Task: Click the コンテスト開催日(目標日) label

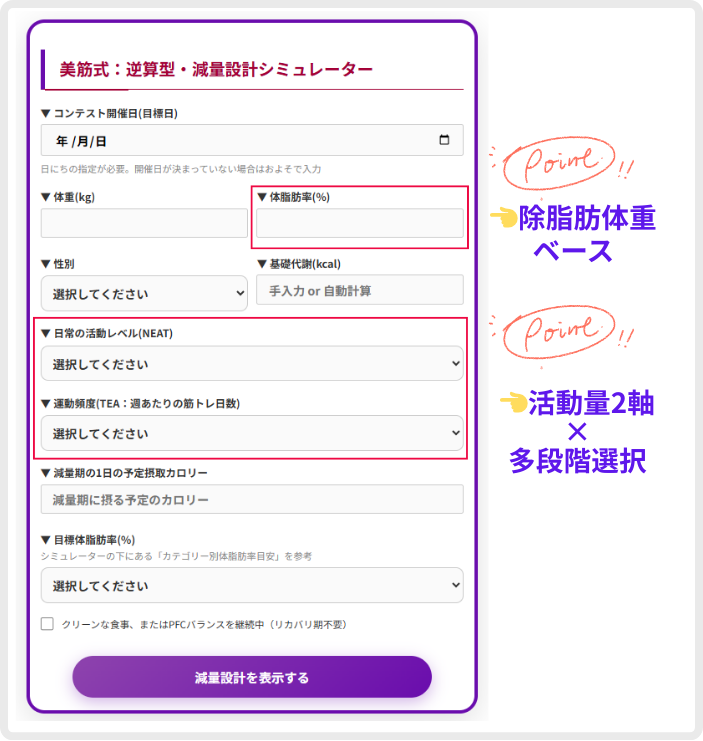Action: (x=110, y=113)
